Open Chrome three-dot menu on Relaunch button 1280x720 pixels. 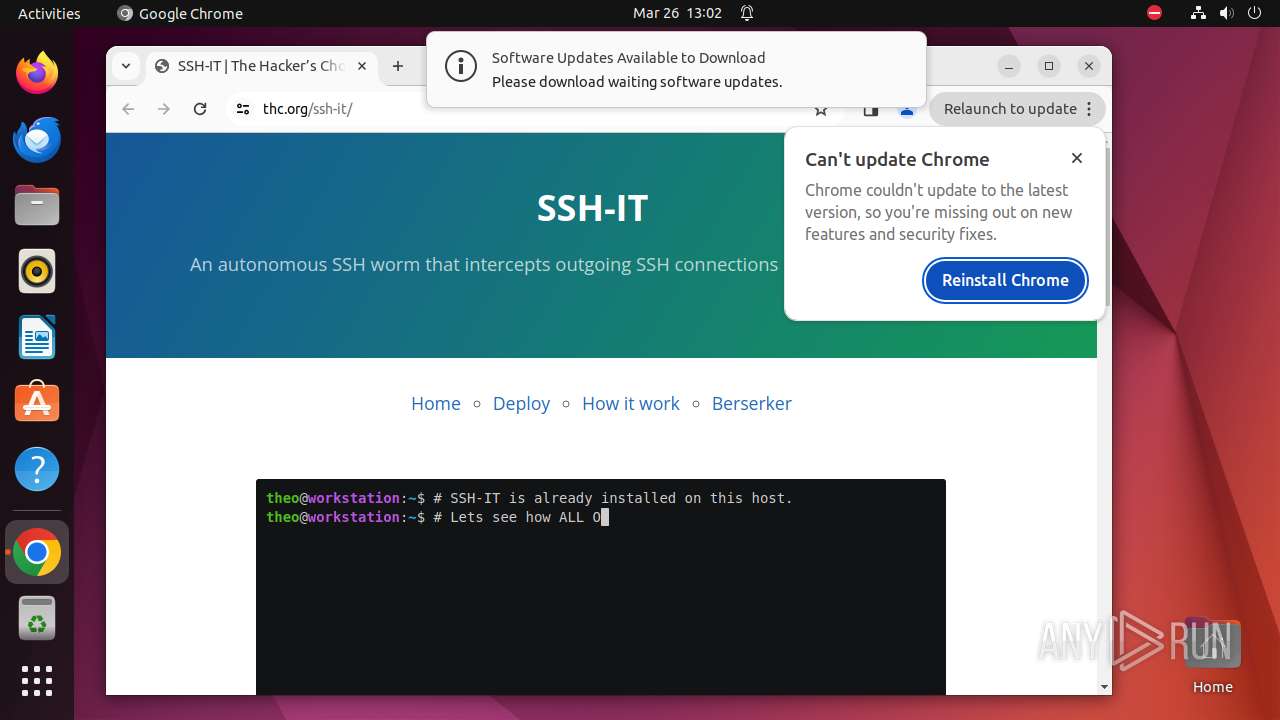tap(1091, 109)
